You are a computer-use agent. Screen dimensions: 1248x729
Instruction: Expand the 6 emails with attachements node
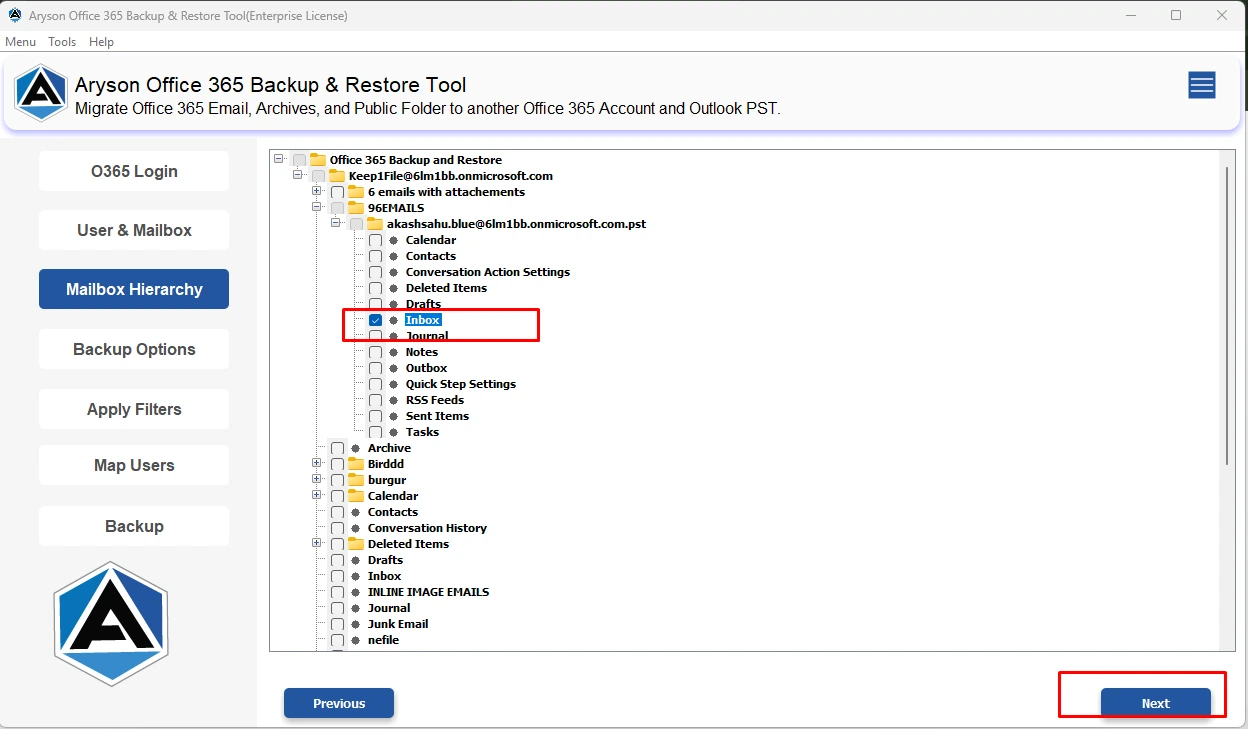tap(317, 191)
